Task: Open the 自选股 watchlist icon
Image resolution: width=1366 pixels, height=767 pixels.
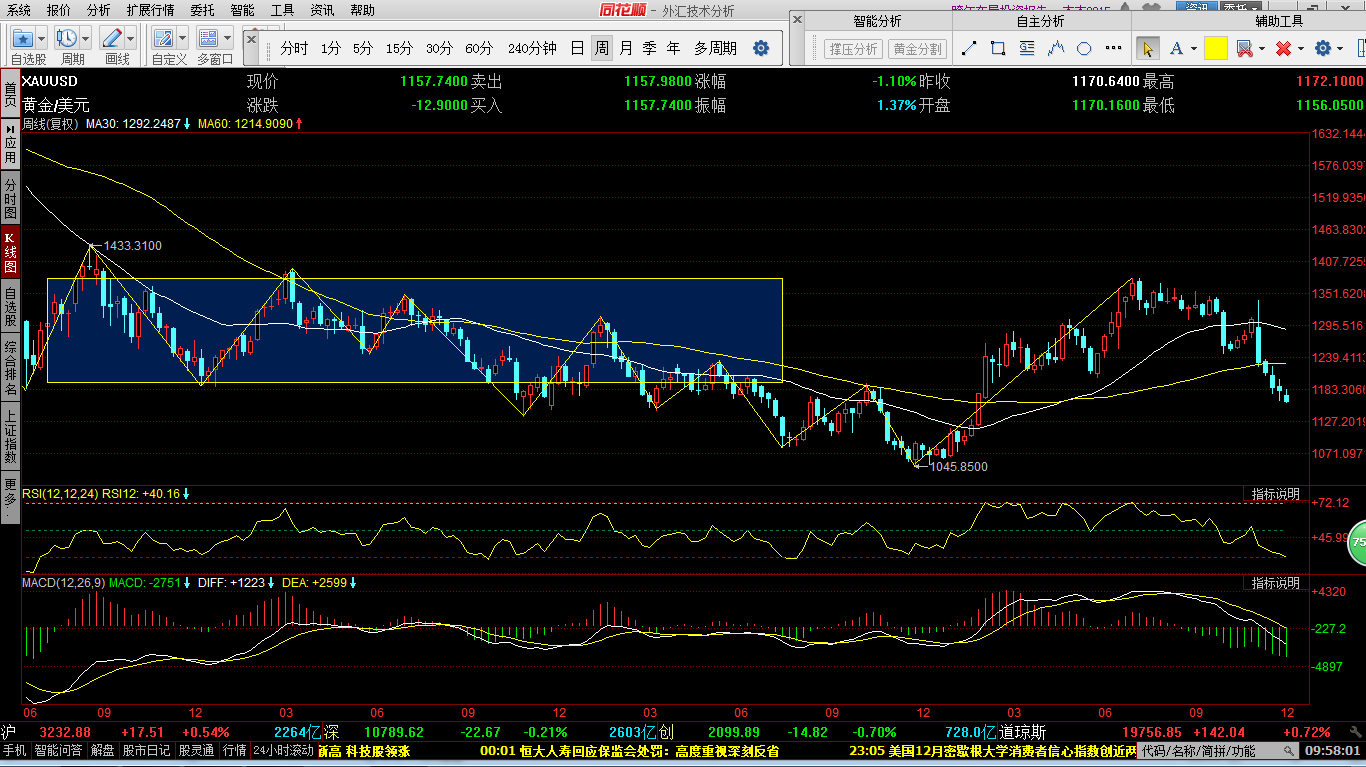Action: click(x=22, y=39)
